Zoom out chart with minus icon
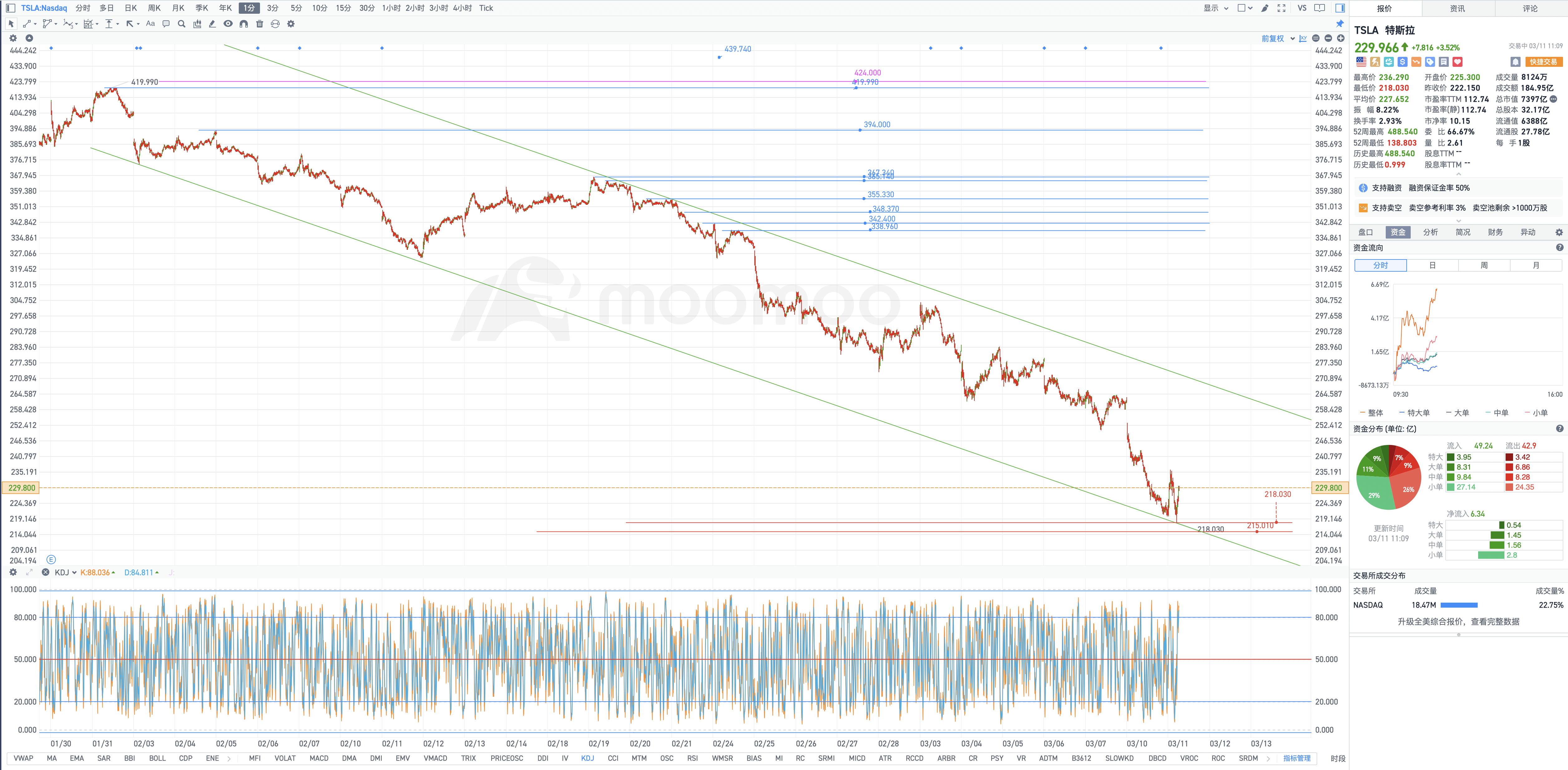 (x=1328, y=38)
